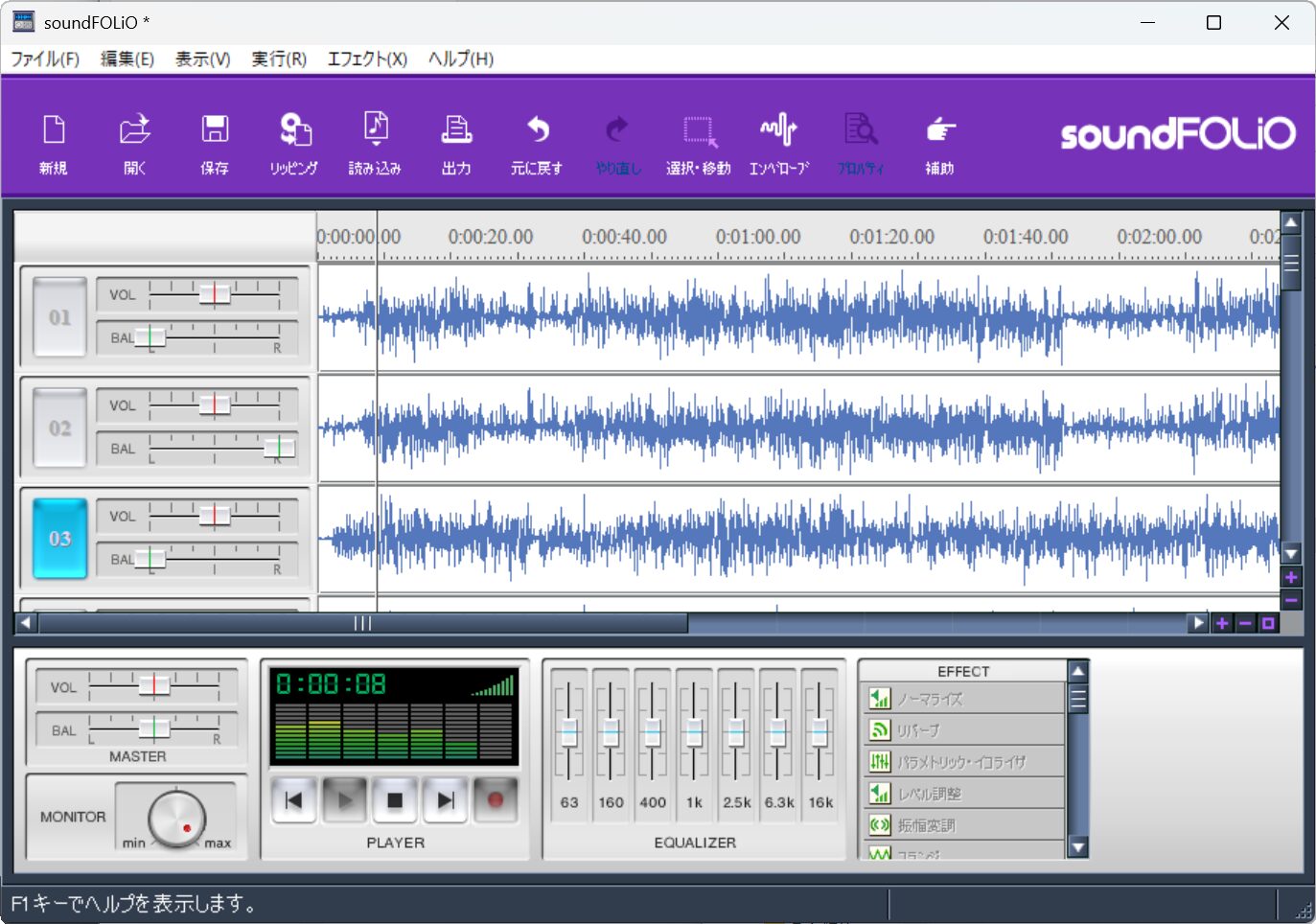Zoom out vertically with the minus button
This screenshot has width=1316, height=924.
[x=1291, y=601]
